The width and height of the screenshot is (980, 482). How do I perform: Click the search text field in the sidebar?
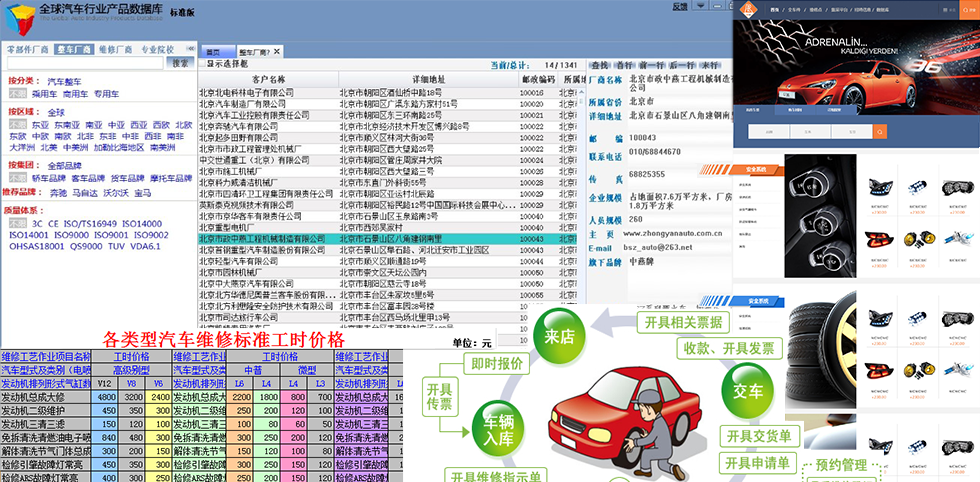[x=84, y=63]
